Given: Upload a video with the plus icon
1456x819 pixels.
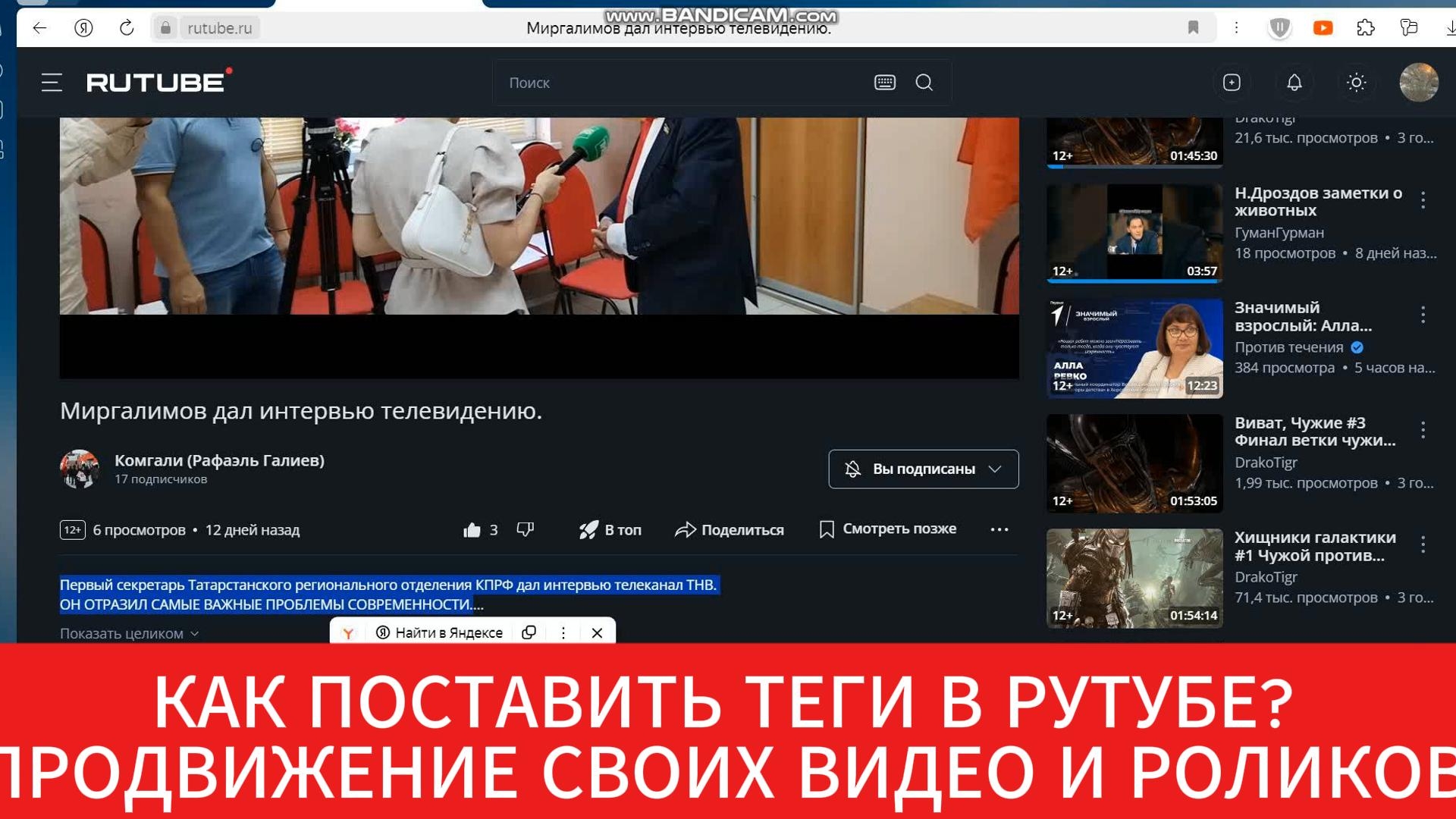Looking at the screenshot, I should [1232, 82].
